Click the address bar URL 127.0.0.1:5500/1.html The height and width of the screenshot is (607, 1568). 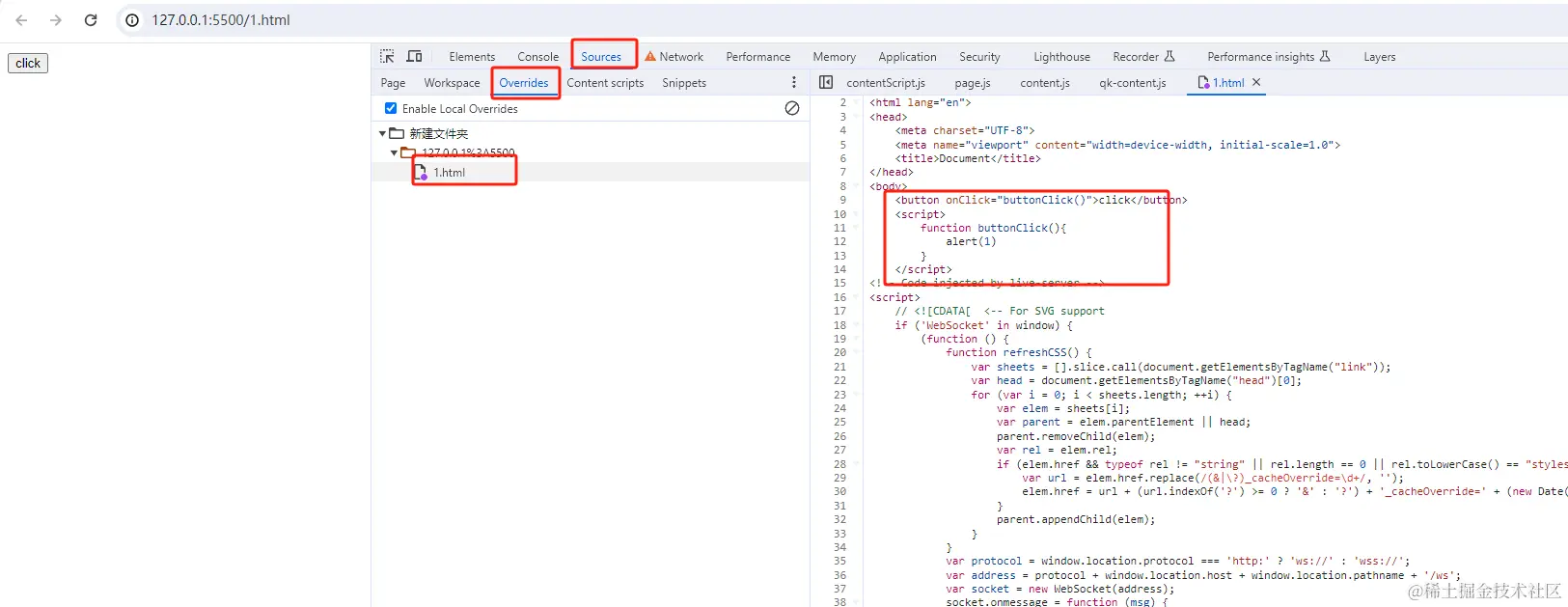221,20
